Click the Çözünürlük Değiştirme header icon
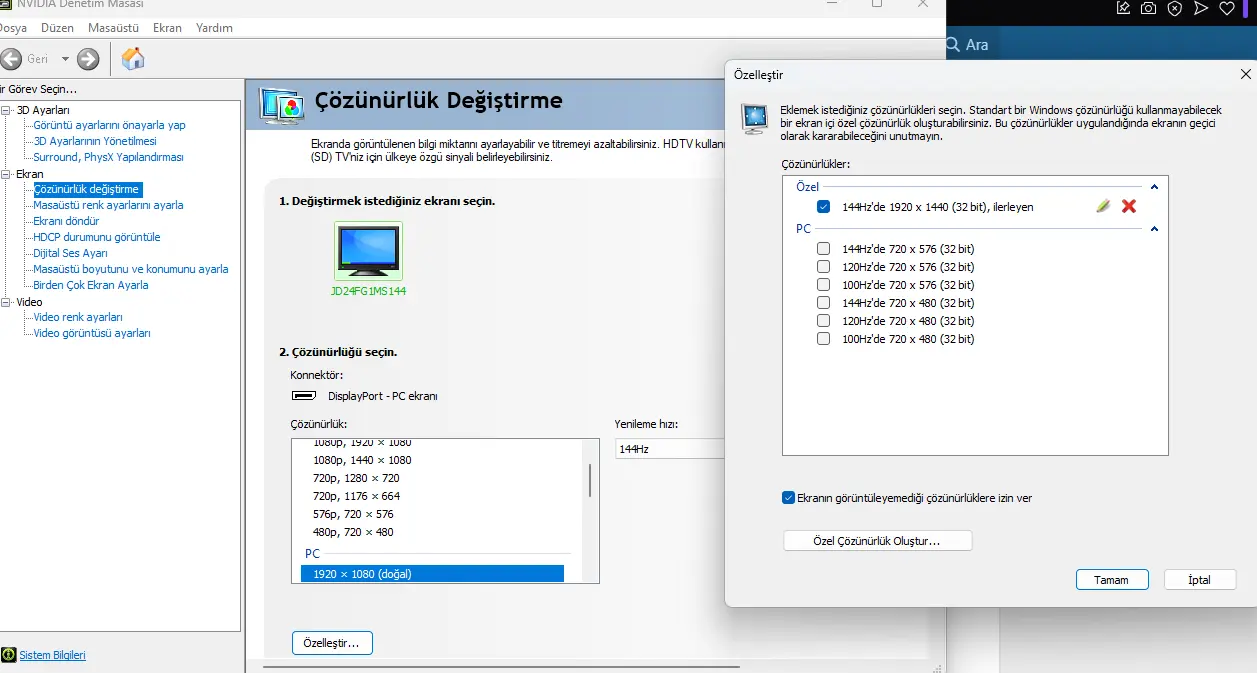 pyautogui.click(x=282, y=104)
